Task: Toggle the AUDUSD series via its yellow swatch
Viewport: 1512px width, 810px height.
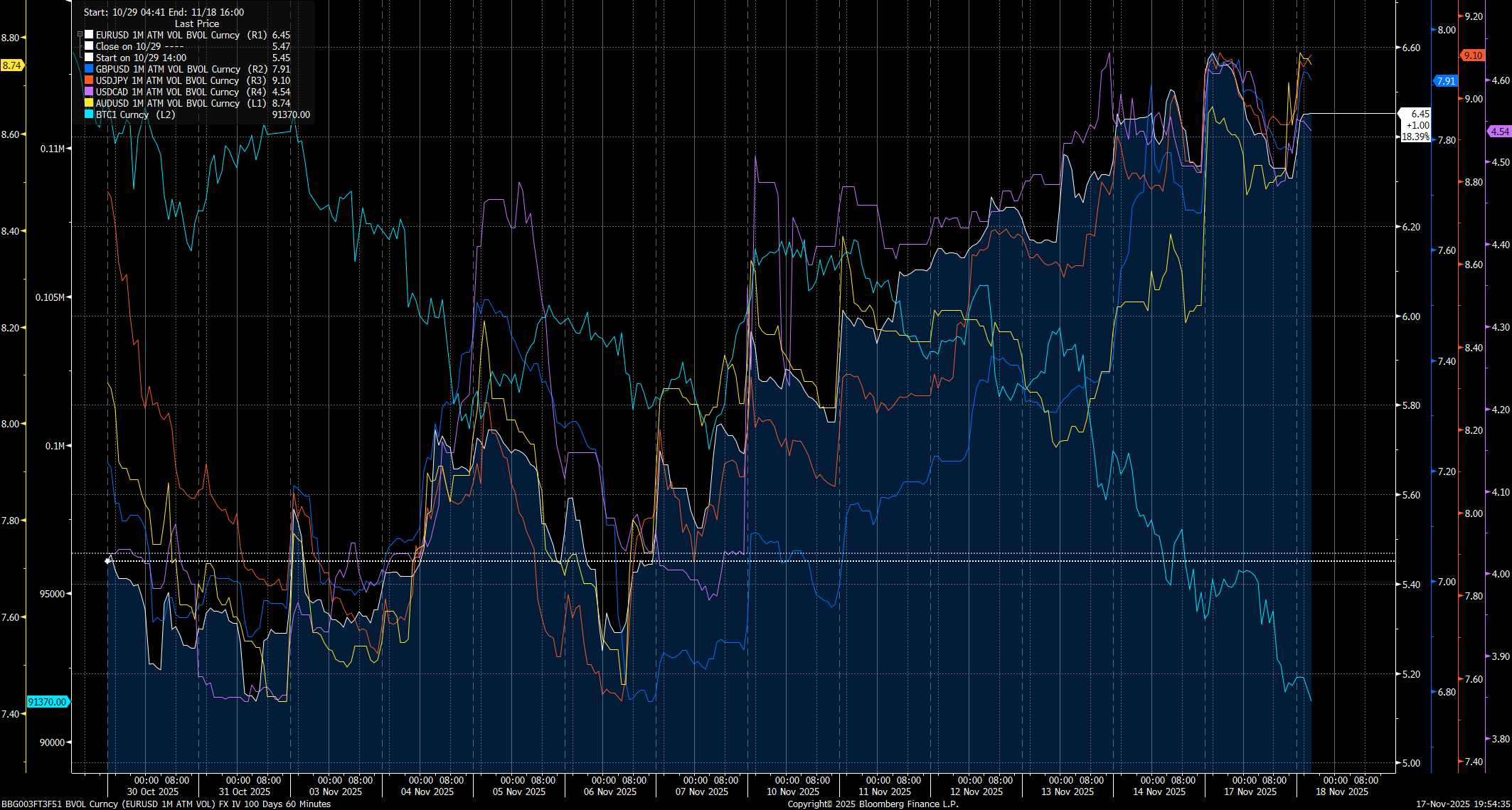Action: [88, 103]
